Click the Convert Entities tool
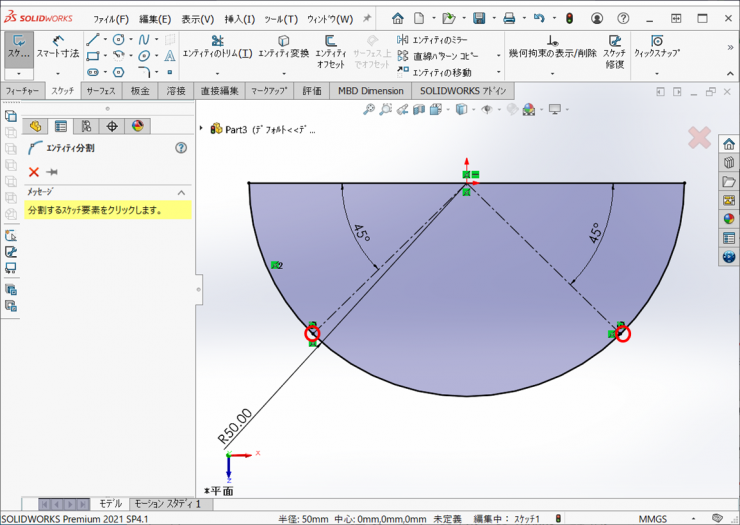Image resolution: width=740 pixels, height=525 pixels. coord(283,46)
